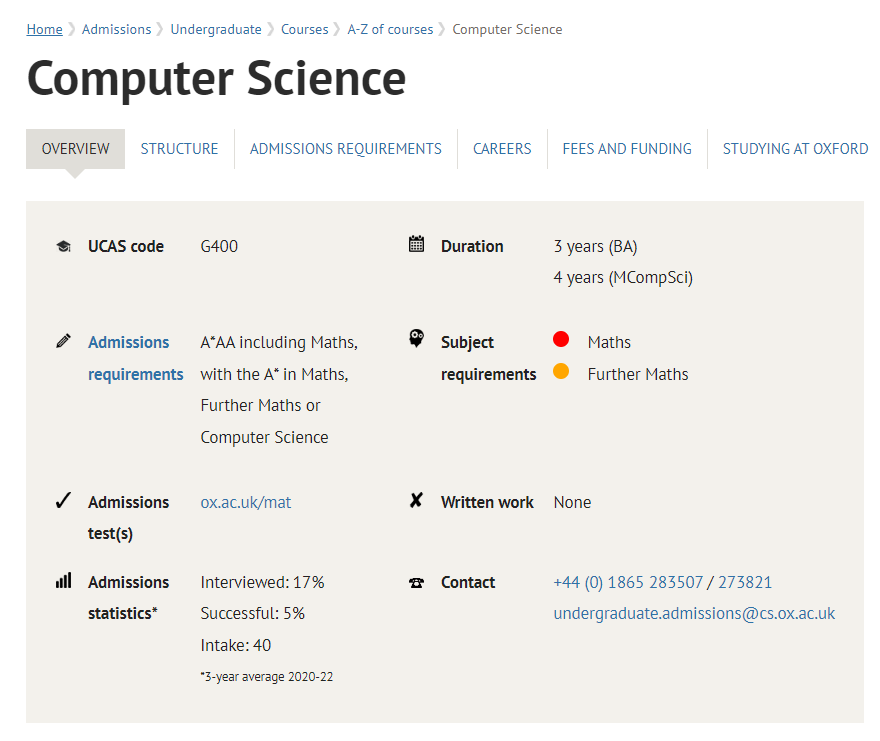Screen dimensions: 880x741
Task: Click the Written work label
Action: point(487,502)
